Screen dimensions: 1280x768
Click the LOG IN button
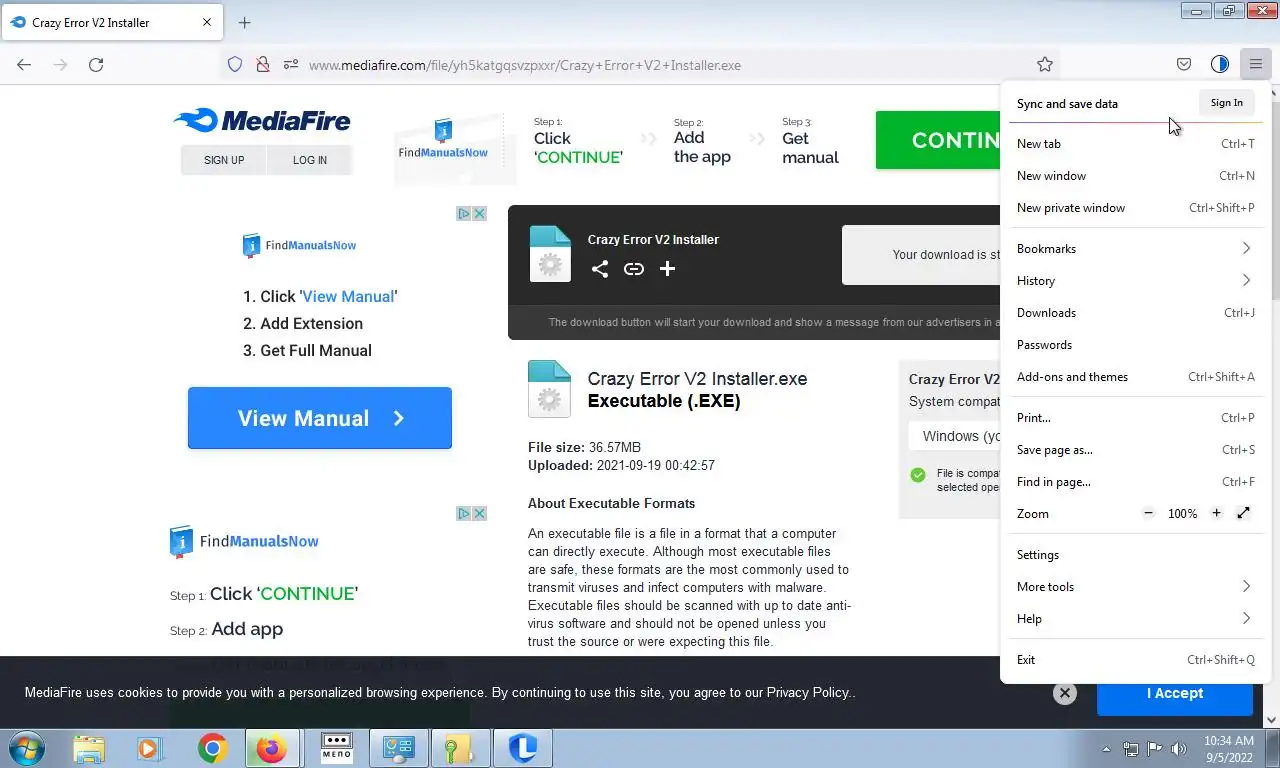coord(310,160)
